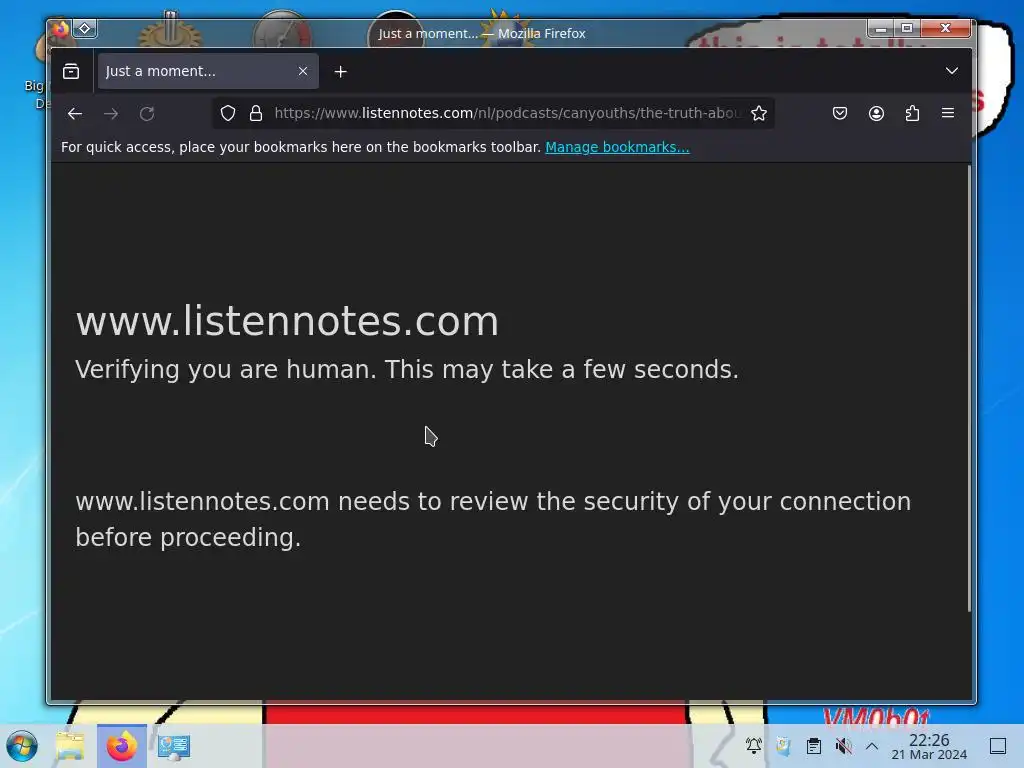1024x768 pixels.
Task: Switch to Firefox in the taskbar
Action: pos(121,746)
